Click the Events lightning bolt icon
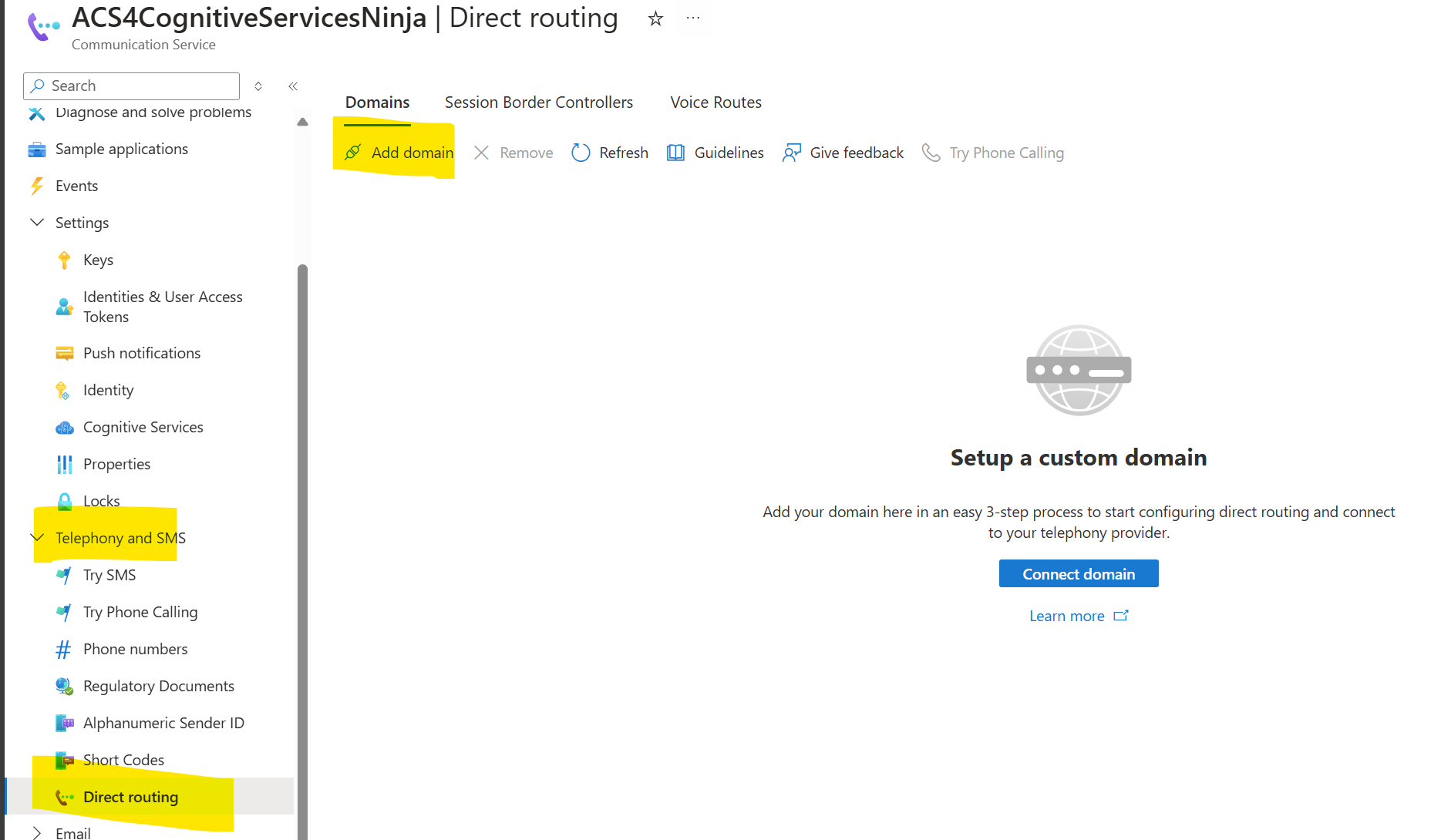Screen dimensions: 1441x840 [36, 186]
